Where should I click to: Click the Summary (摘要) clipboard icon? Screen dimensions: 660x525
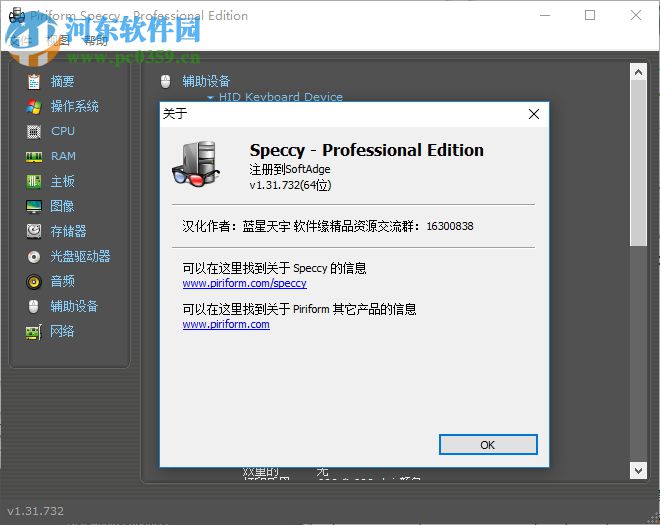click(34, 82)
